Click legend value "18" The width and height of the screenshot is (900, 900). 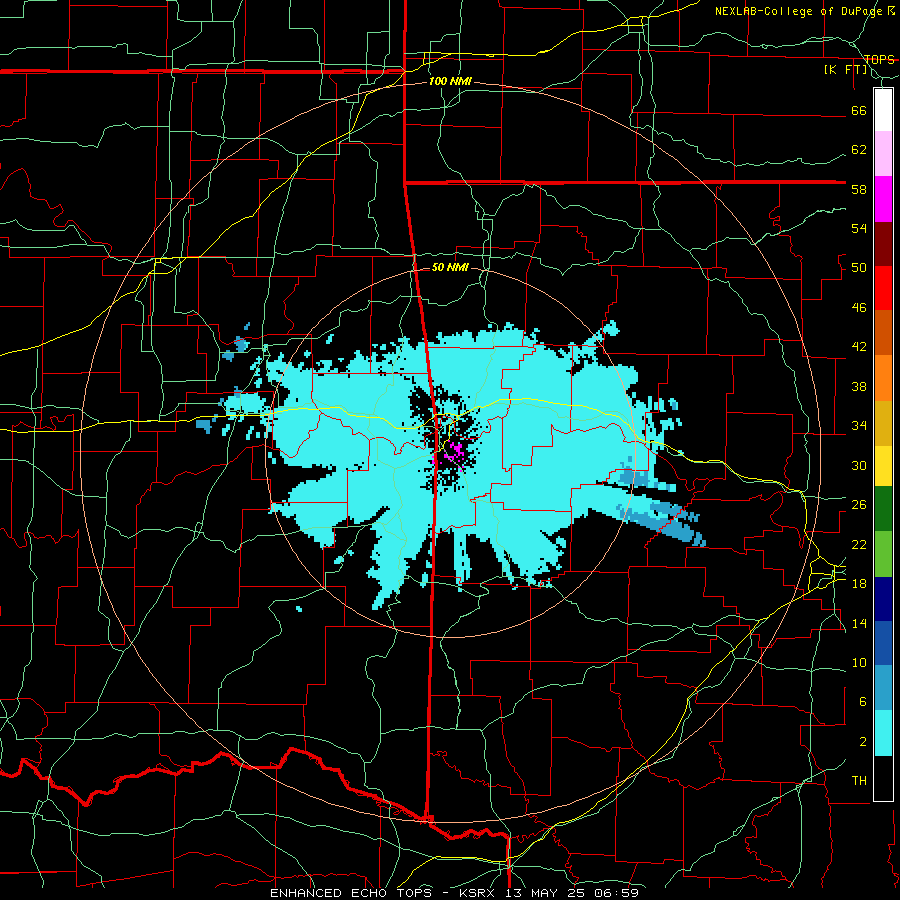859,584
